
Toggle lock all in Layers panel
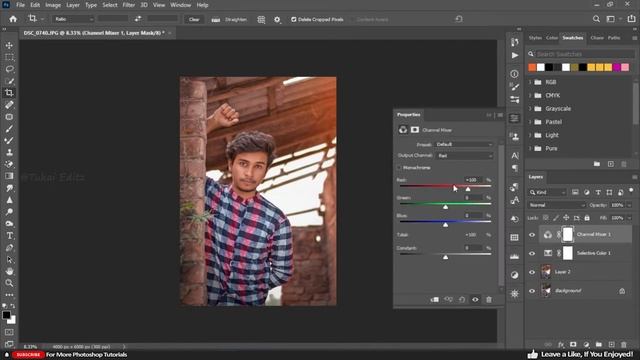587,218
